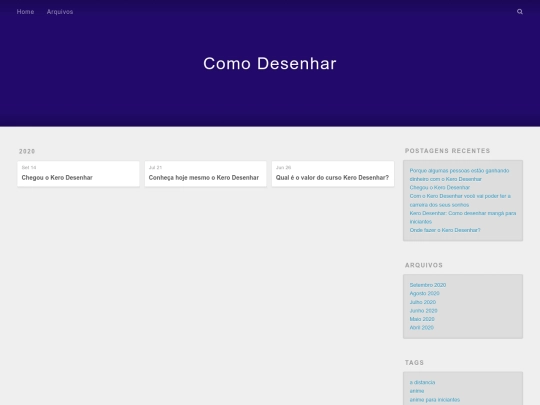Open Qual é o valor do curso post
Image resolution: width=540 pixels, height=405 pixels.
tap(333, 174)
